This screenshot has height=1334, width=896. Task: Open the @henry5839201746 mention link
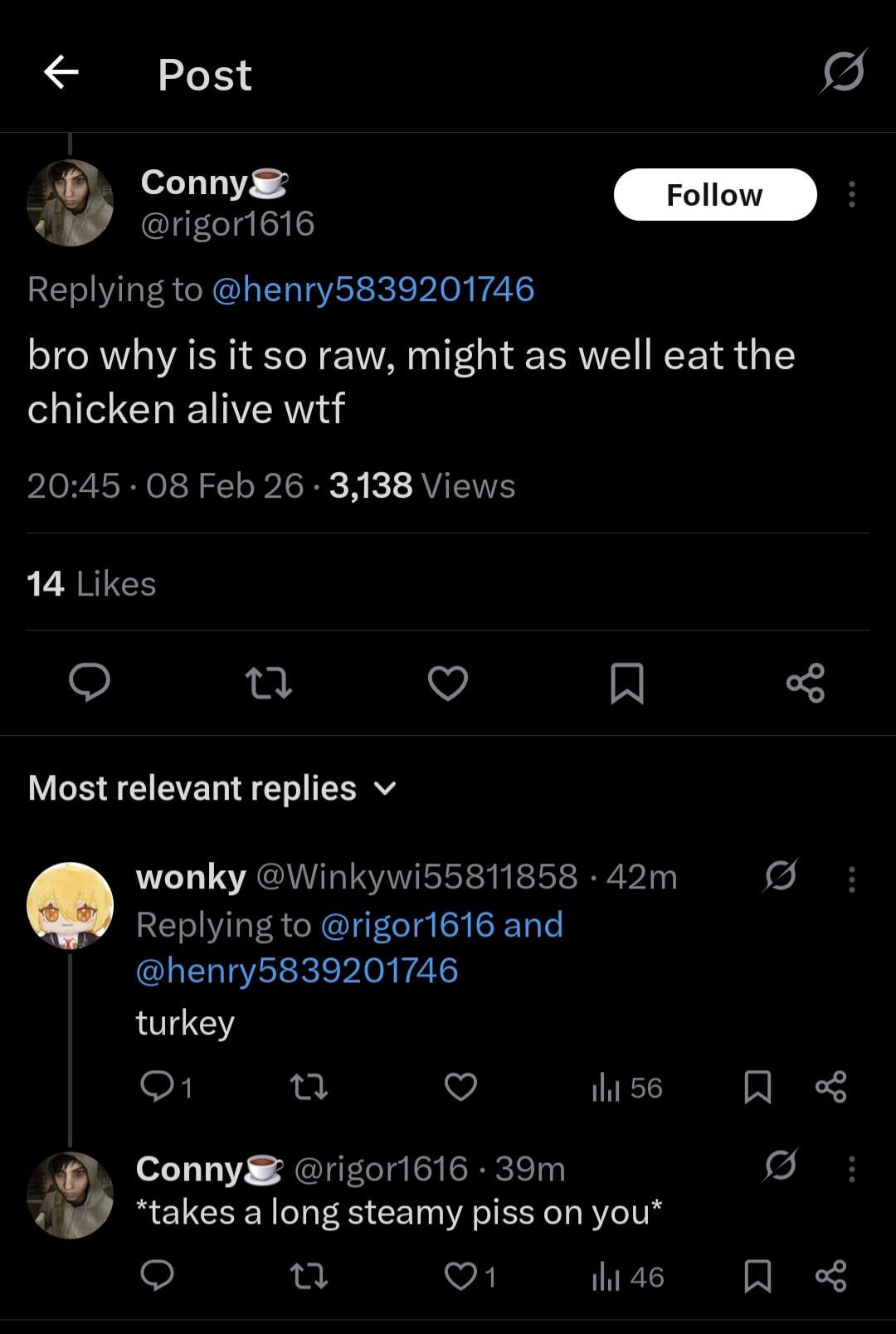(x=373, y=290)
